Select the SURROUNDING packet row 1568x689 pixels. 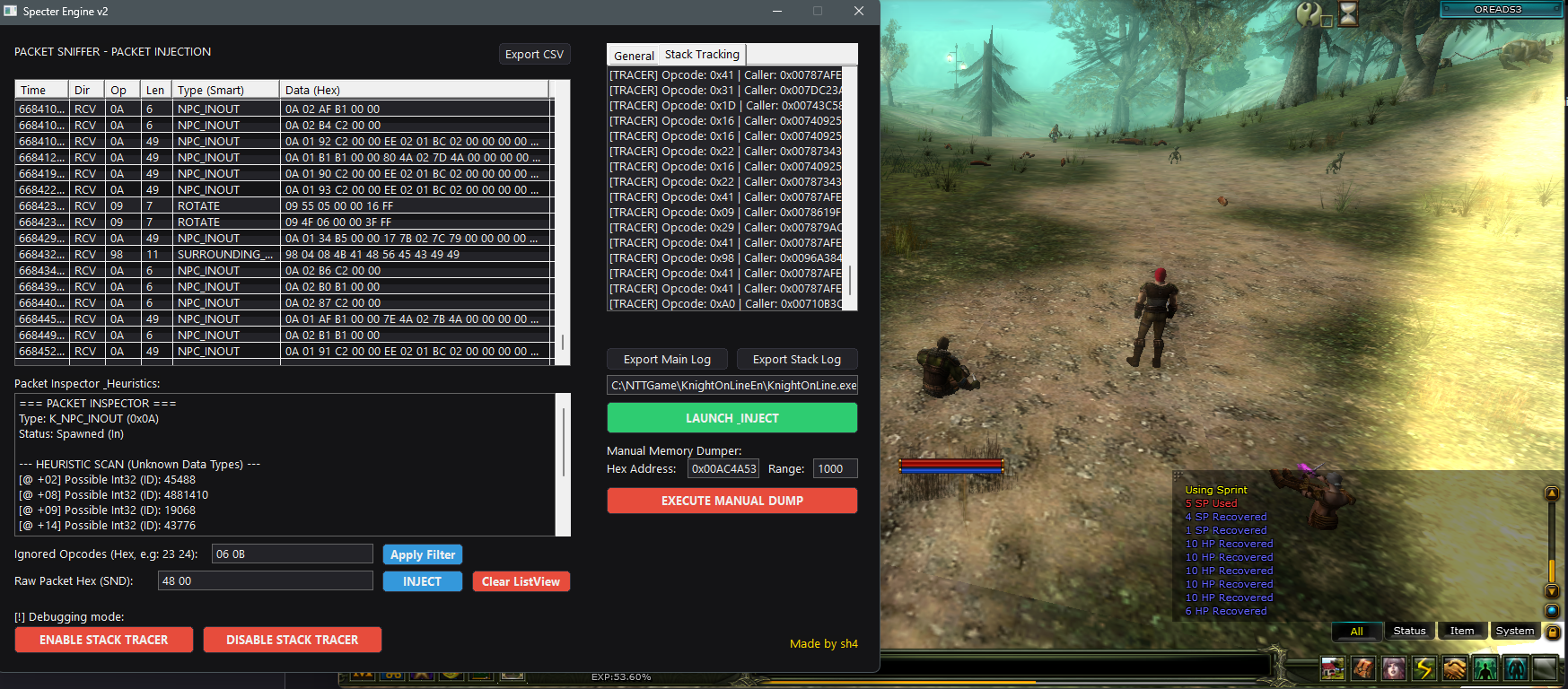[x=284, y=254]
